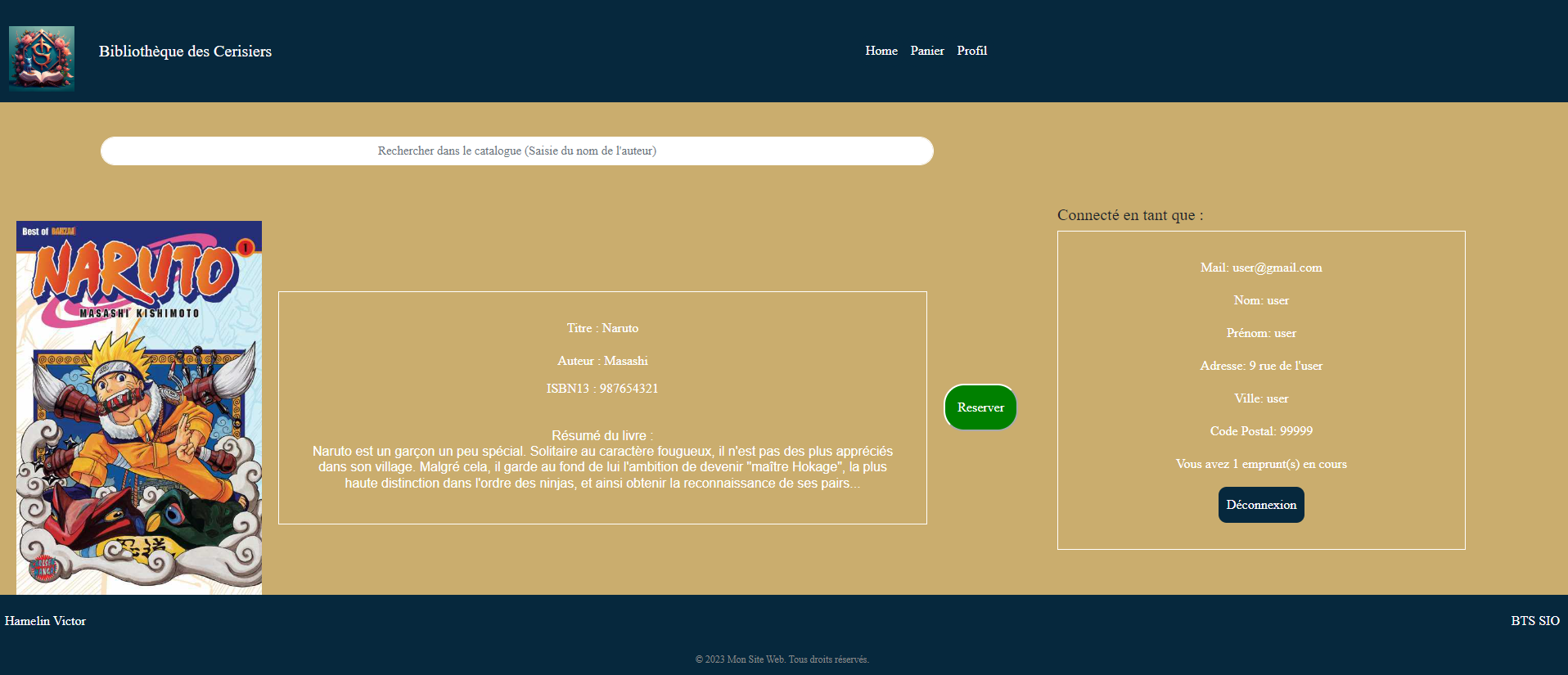The width and height of the screenshot is (1568, 675).
Task: Click the Naruto book cover image
Action: coord(139,407)
